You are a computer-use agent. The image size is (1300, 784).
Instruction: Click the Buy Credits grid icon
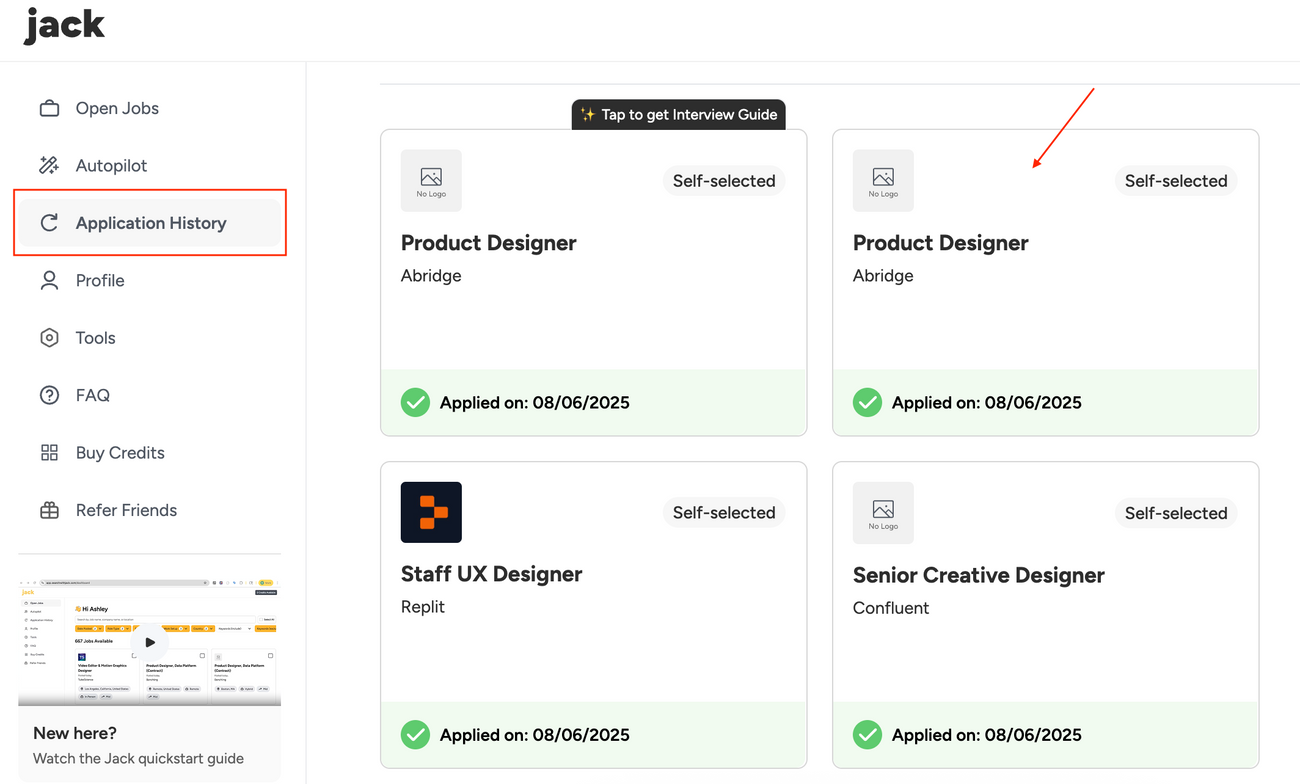49,452
